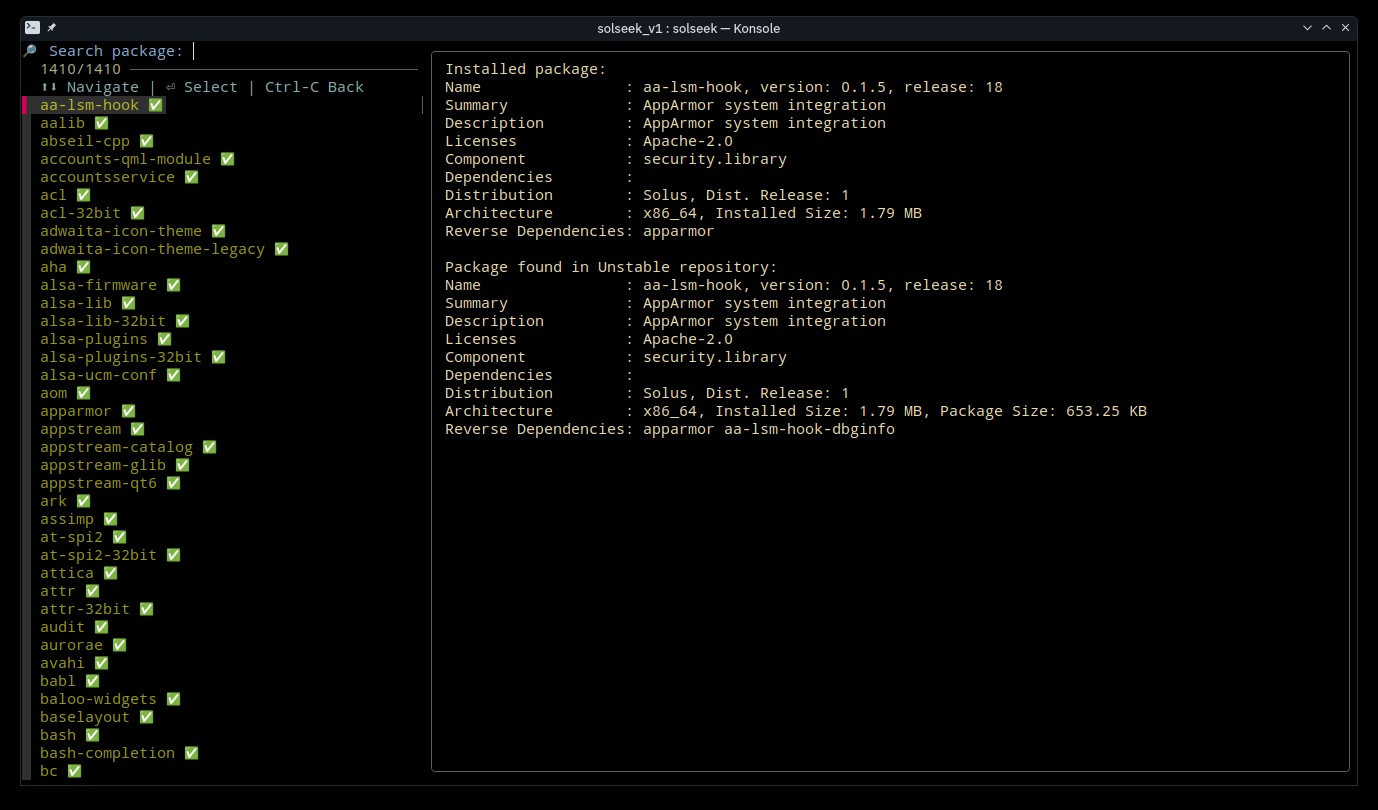Click the magnifier icon beside Search package
The height and width of the screenshot is (810, 1378).
[x=30, y=51]
